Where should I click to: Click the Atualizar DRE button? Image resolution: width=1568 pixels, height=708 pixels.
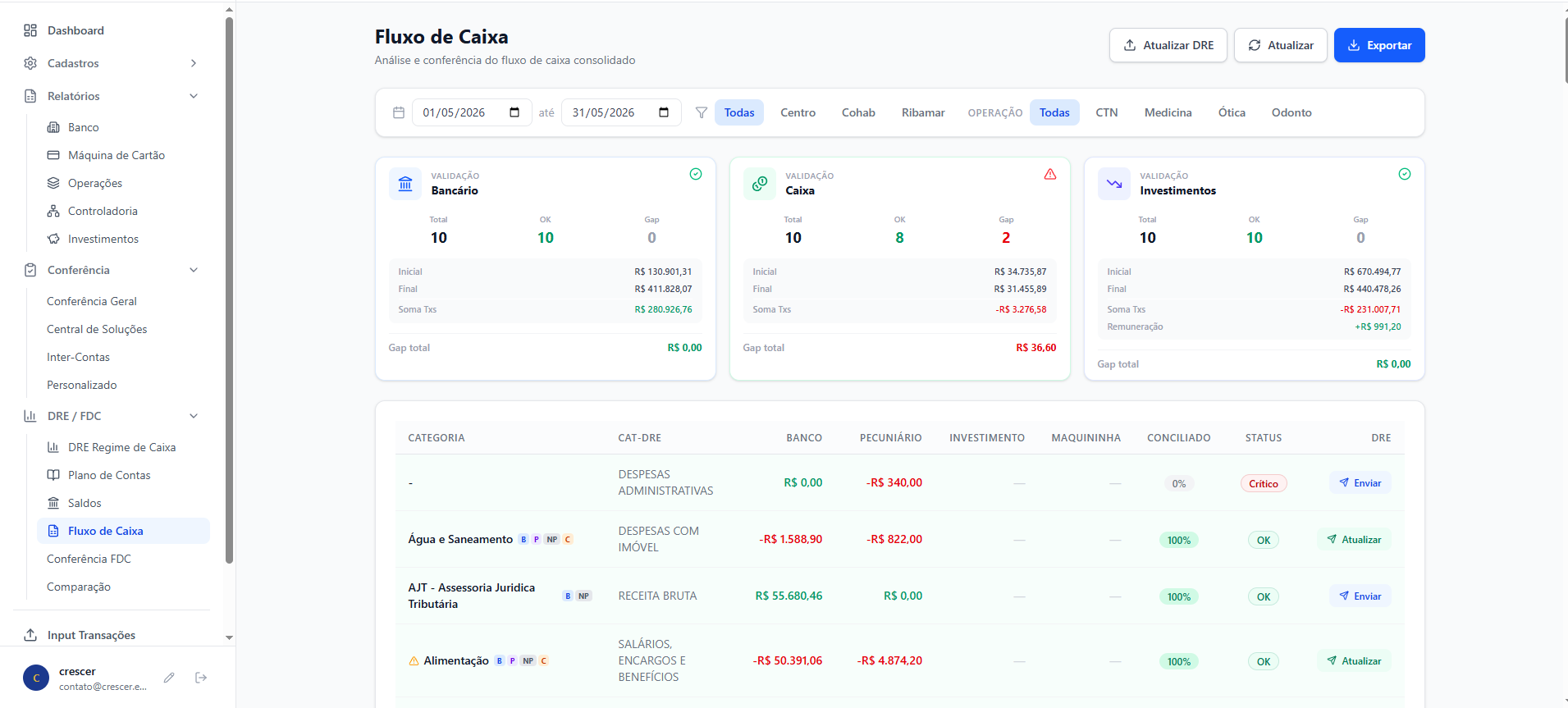pos(1168,45)
